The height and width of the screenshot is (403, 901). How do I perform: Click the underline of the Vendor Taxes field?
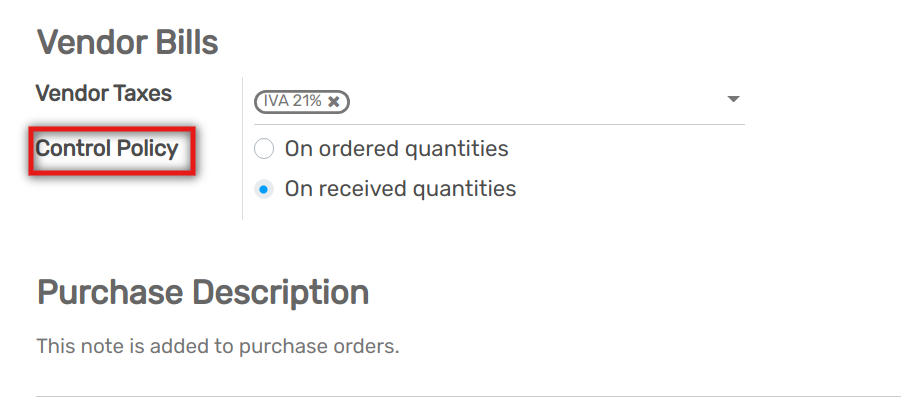498,124
